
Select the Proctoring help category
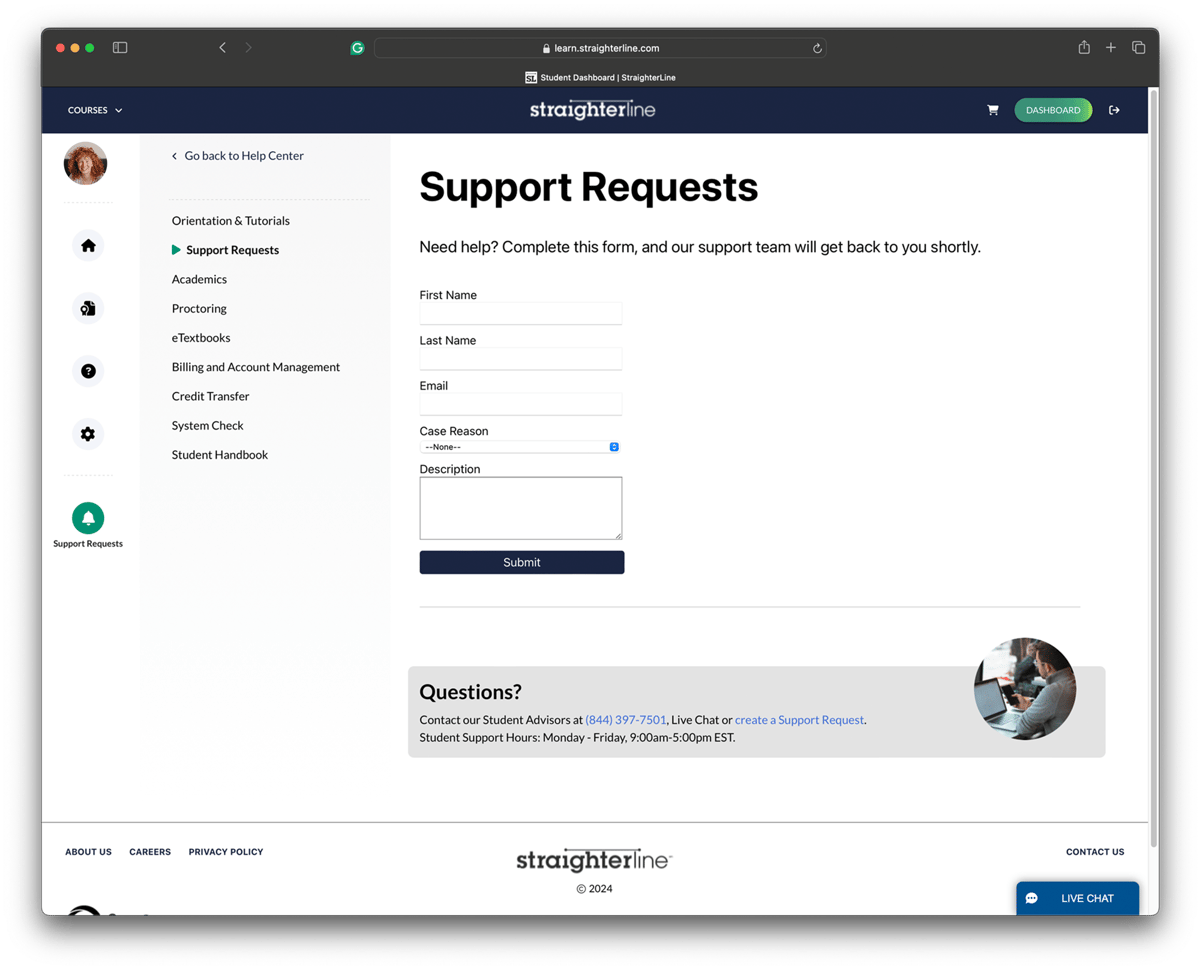(199, 308)
